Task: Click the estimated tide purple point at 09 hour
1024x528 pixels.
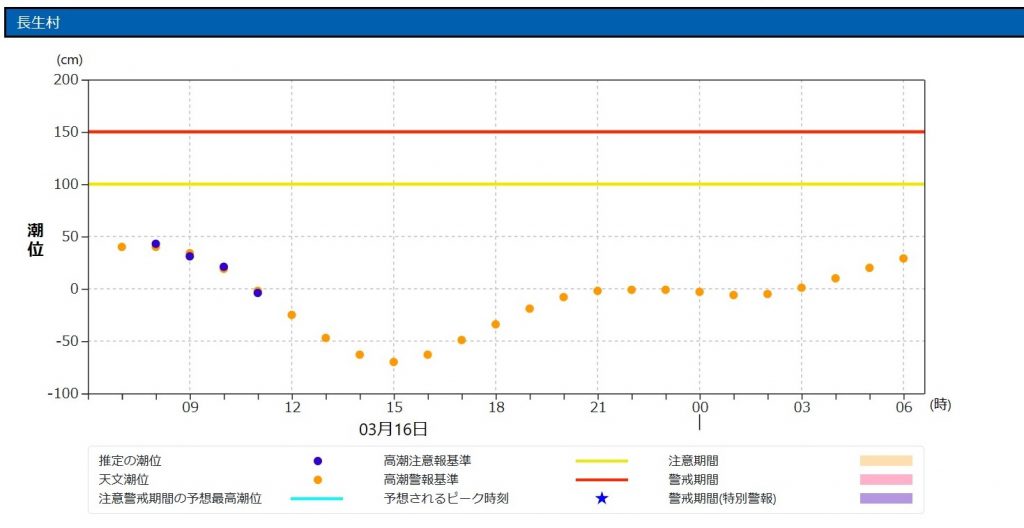Action: (x=189, y=256)
